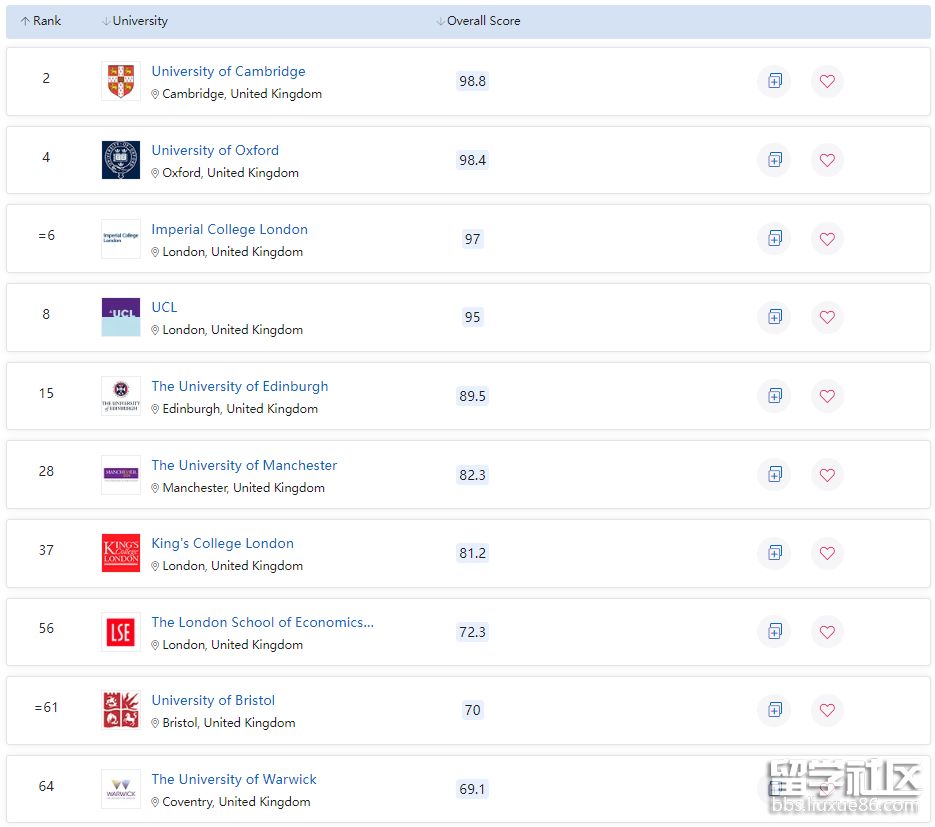
Task: Click the location text 'Edinburgh, United Kingdom'
Action: pos(240,409)
